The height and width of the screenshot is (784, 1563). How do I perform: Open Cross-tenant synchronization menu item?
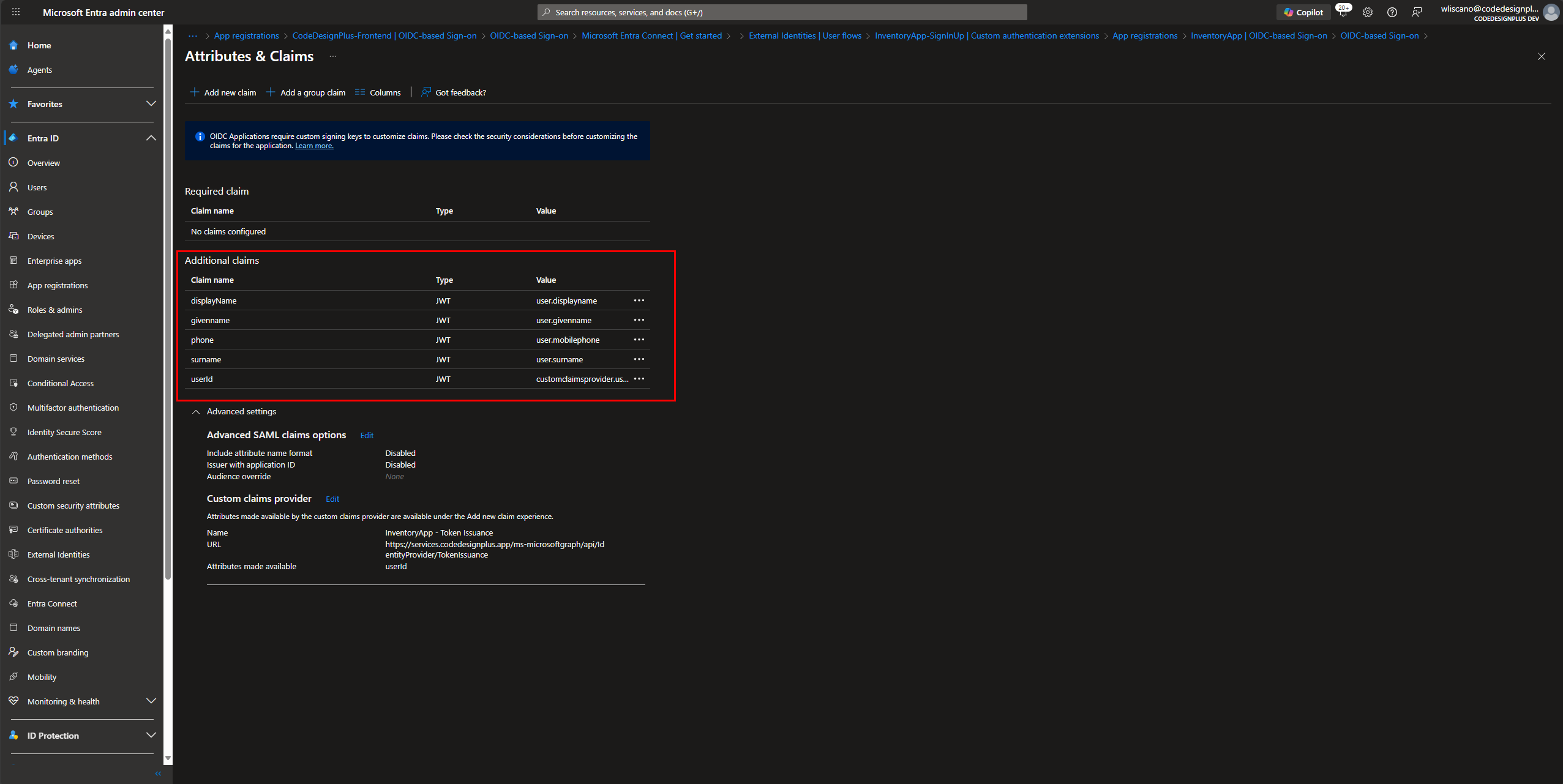pos(78,579)
